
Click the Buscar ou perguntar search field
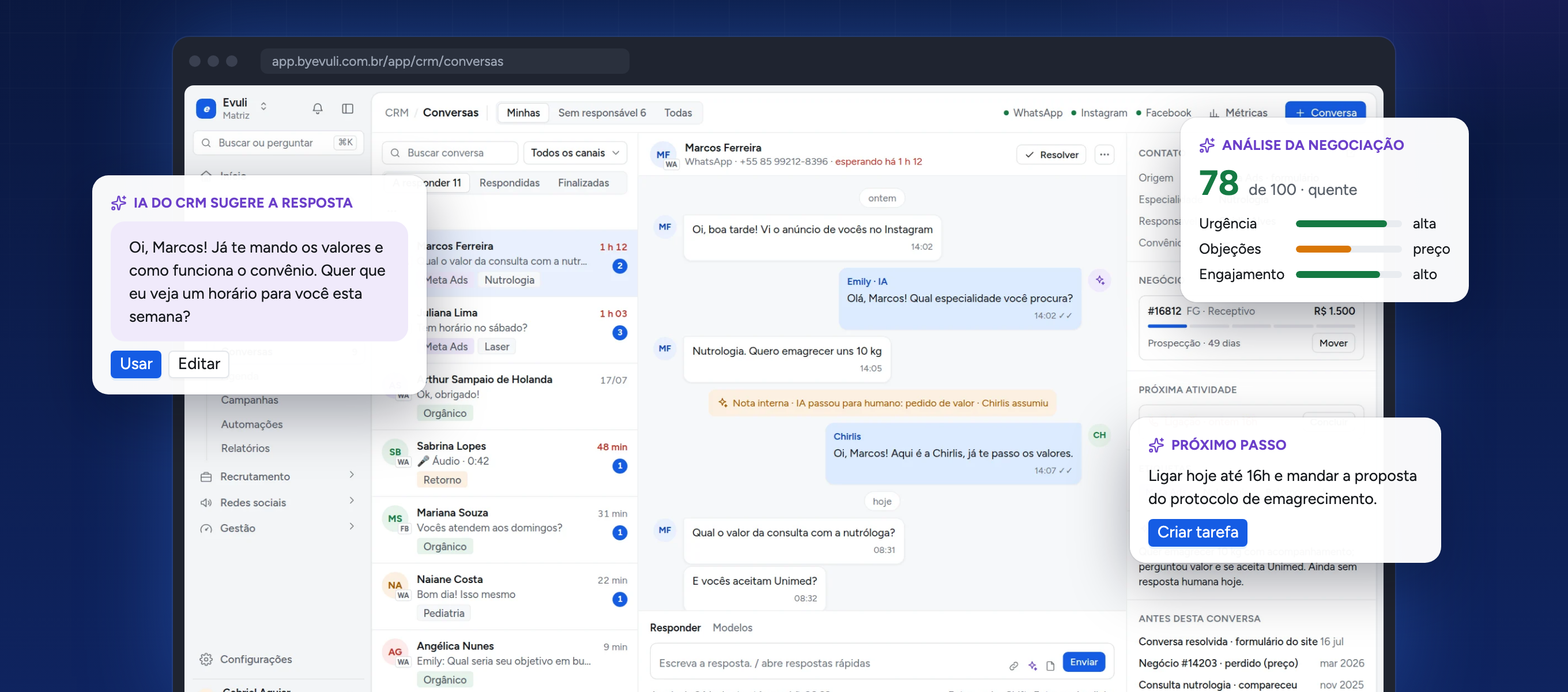click(278, 142)
